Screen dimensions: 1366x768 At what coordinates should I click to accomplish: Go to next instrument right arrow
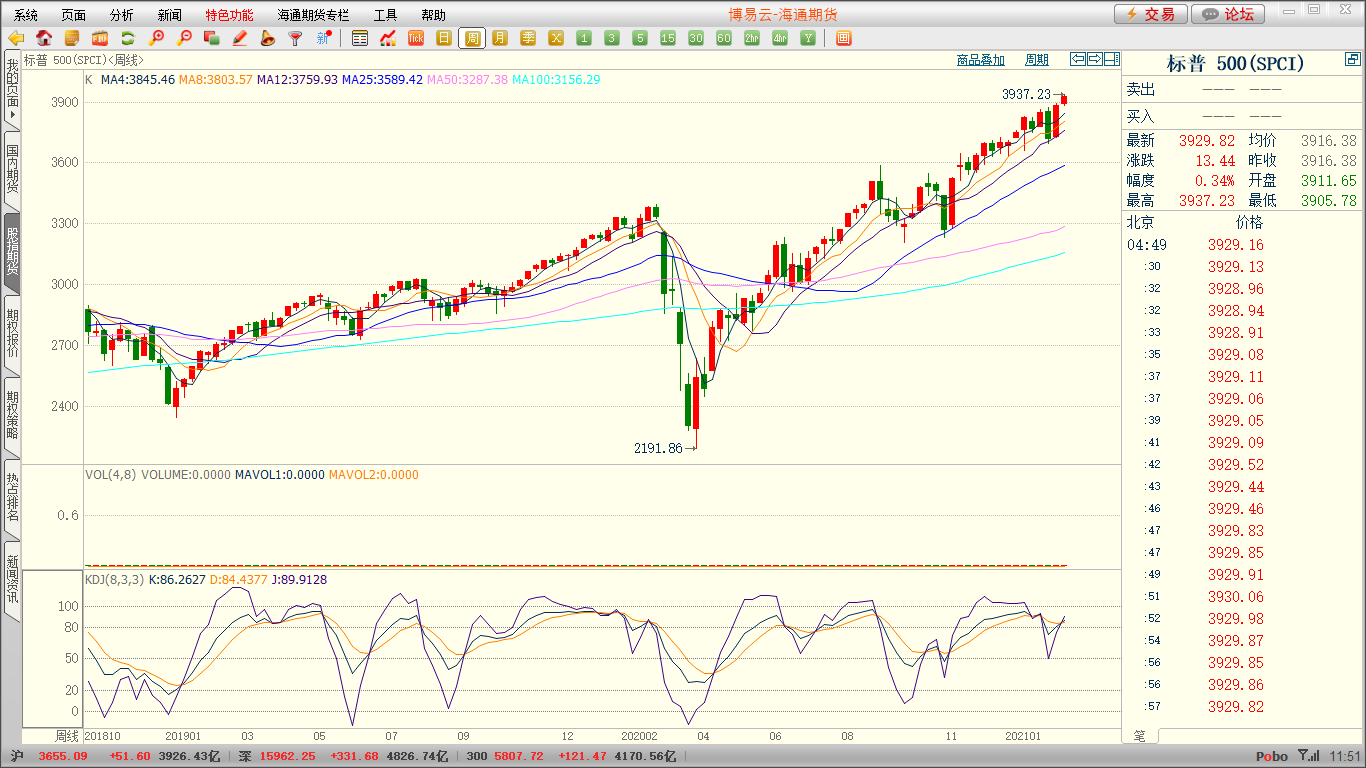[x=1095, y=59]
